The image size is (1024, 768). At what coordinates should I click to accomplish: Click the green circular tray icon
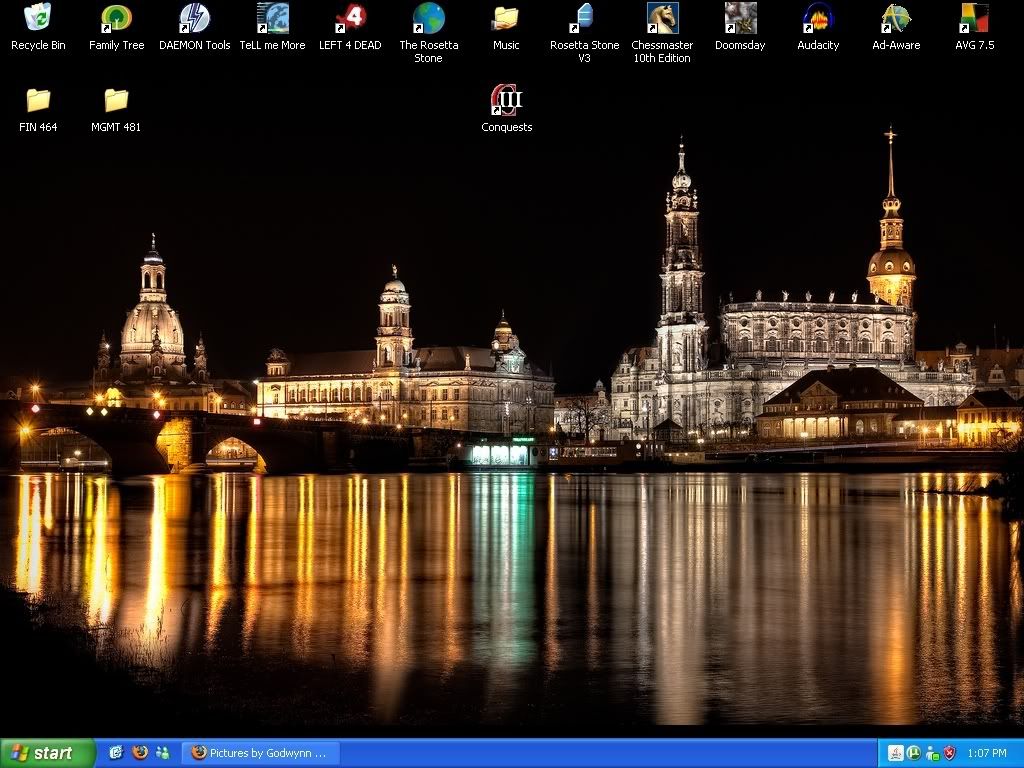coord(914,753)
